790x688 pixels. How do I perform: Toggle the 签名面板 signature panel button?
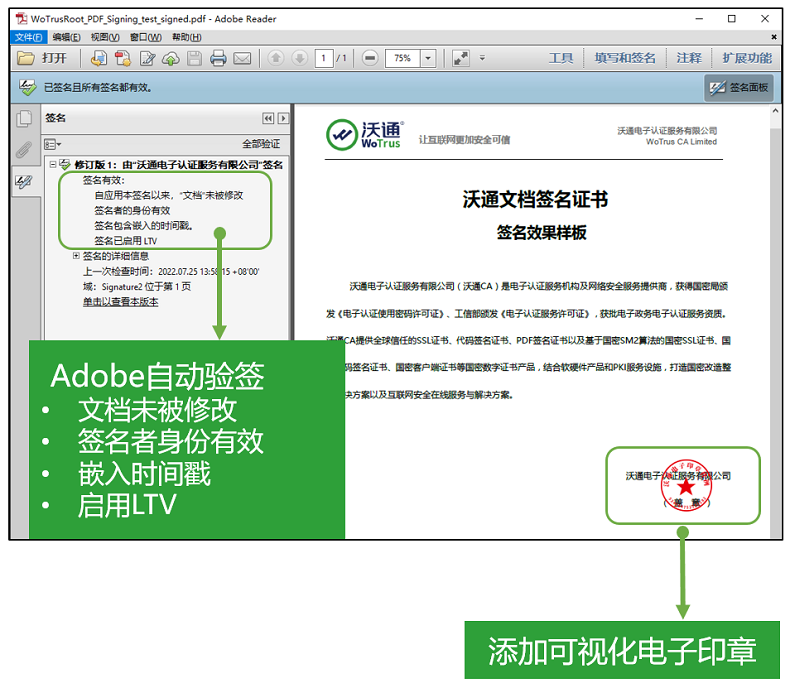pyautogui.click(x=739, y=88)
